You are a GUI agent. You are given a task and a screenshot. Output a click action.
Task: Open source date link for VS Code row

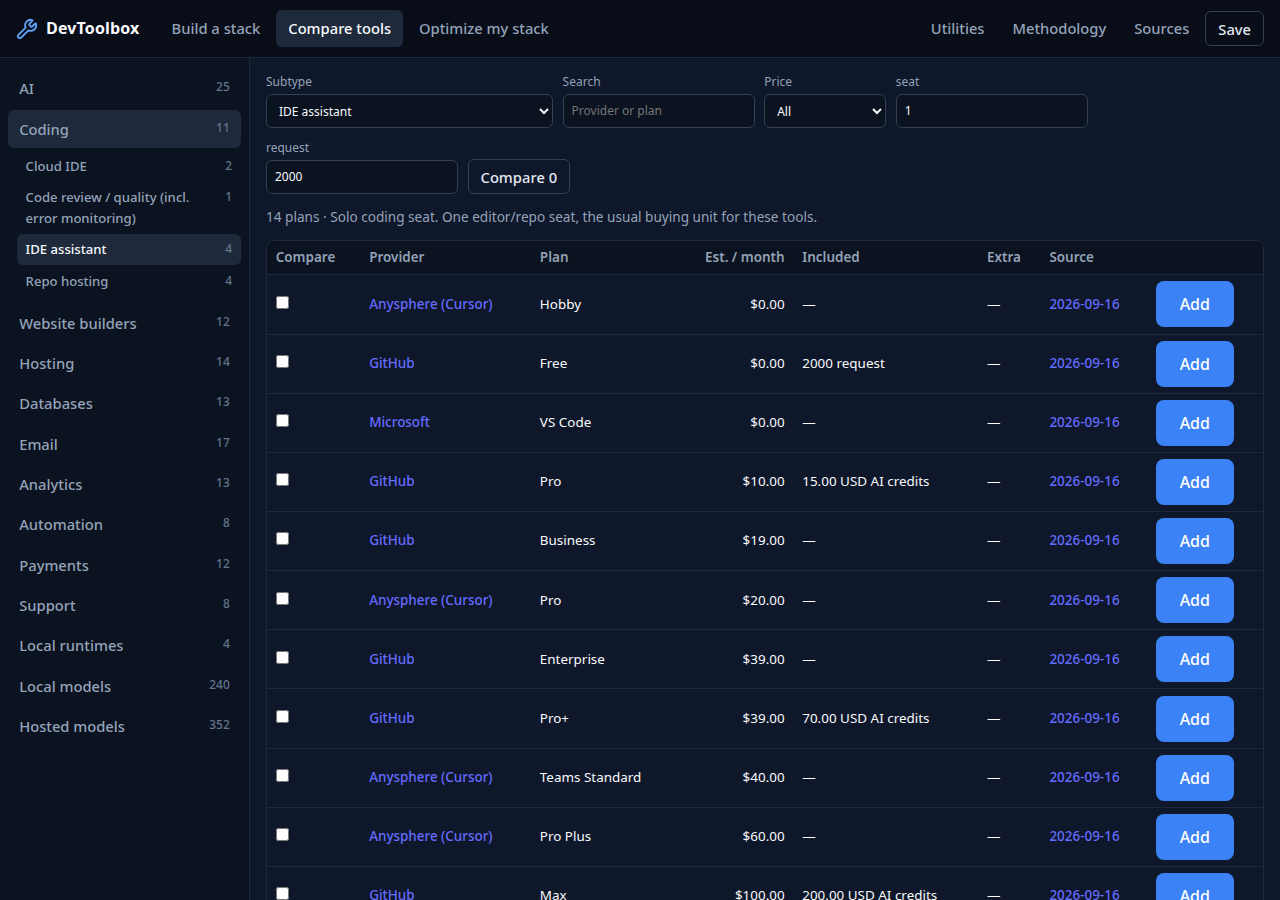click(x=1084, y=422)
